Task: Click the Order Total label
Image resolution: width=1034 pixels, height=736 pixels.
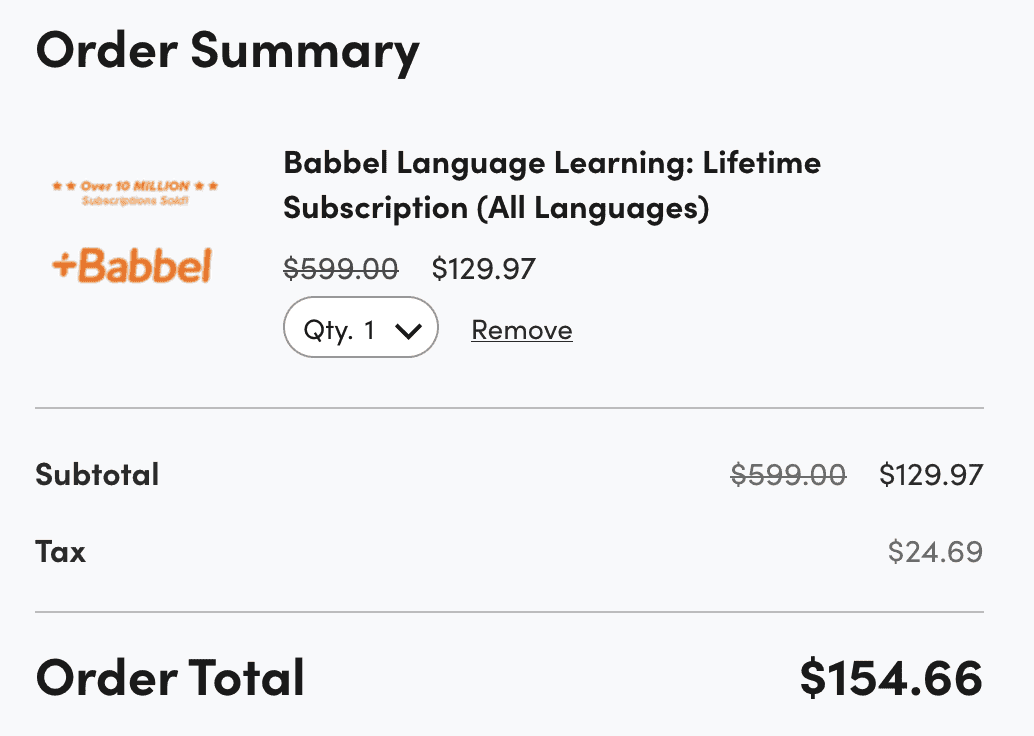Action: (x=170, y=678)
